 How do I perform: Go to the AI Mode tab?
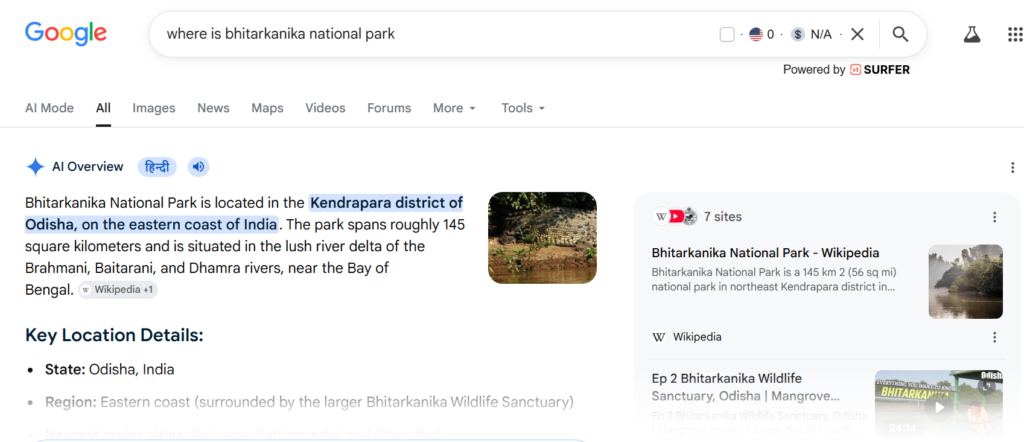tap(50, 108)
